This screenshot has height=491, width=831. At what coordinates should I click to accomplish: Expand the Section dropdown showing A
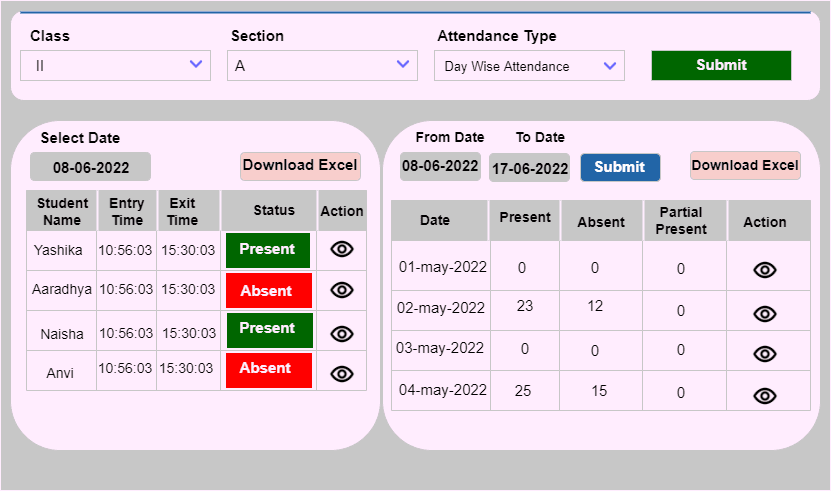(322, 66)
